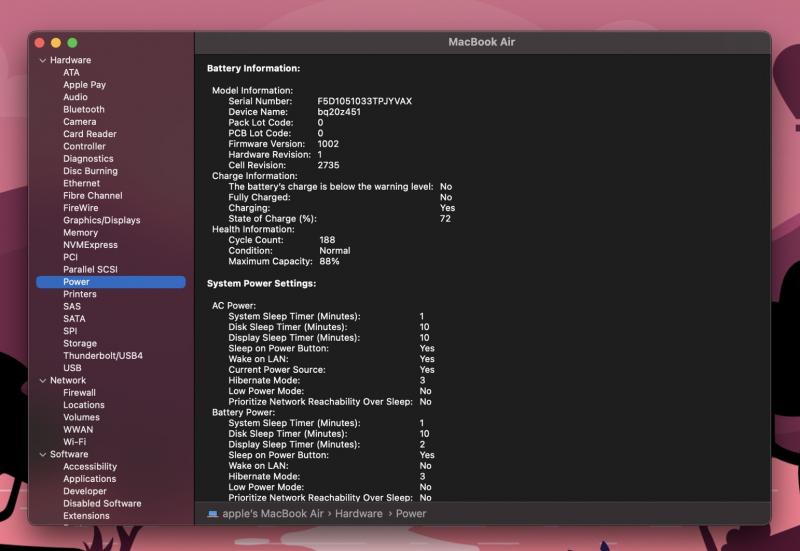Select ATA in the sidebar
The height and width of the screenshot is (551, 800).
(71, 72)
